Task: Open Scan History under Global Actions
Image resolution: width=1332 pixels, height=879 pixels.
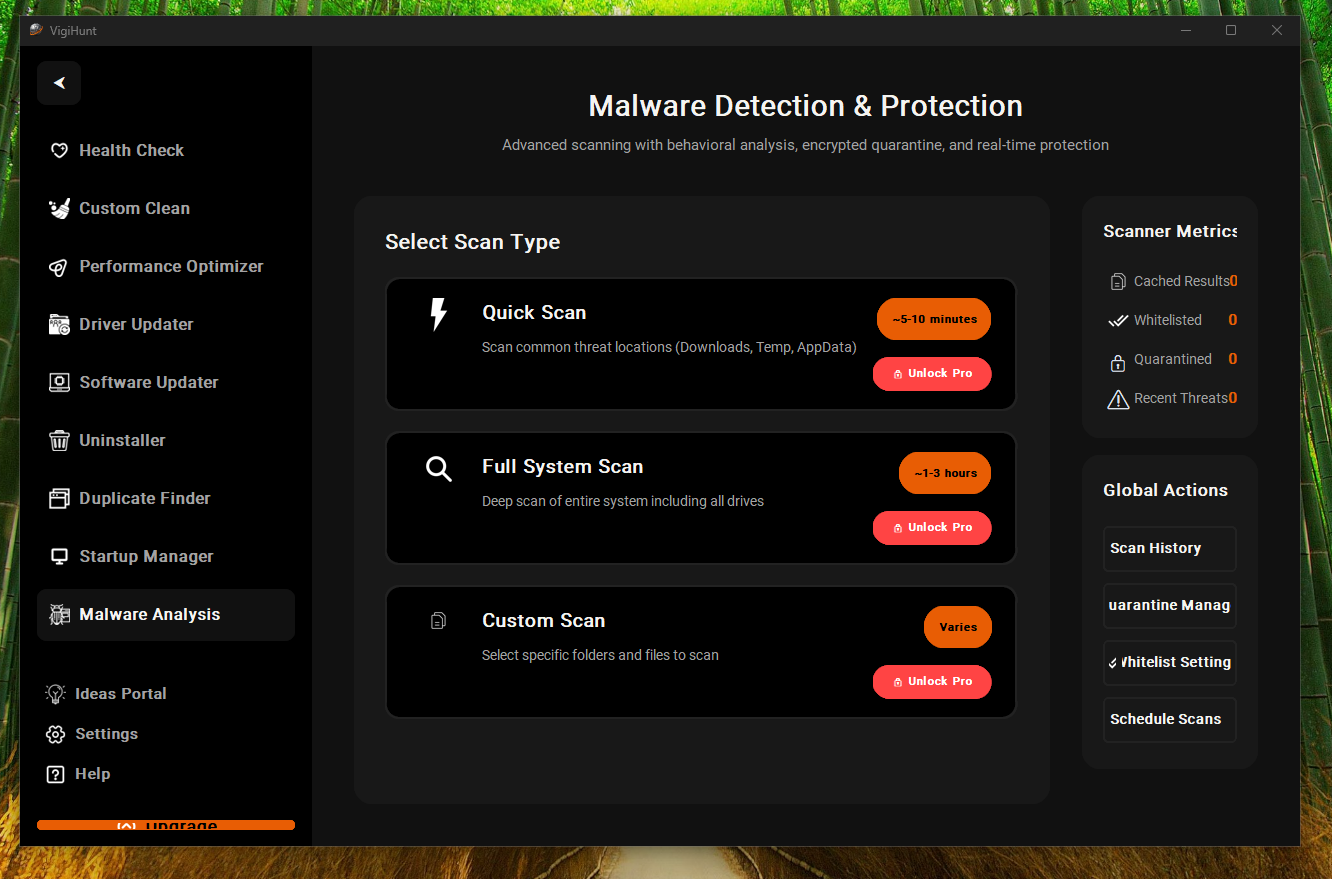Action: [x=1170, y=549]
